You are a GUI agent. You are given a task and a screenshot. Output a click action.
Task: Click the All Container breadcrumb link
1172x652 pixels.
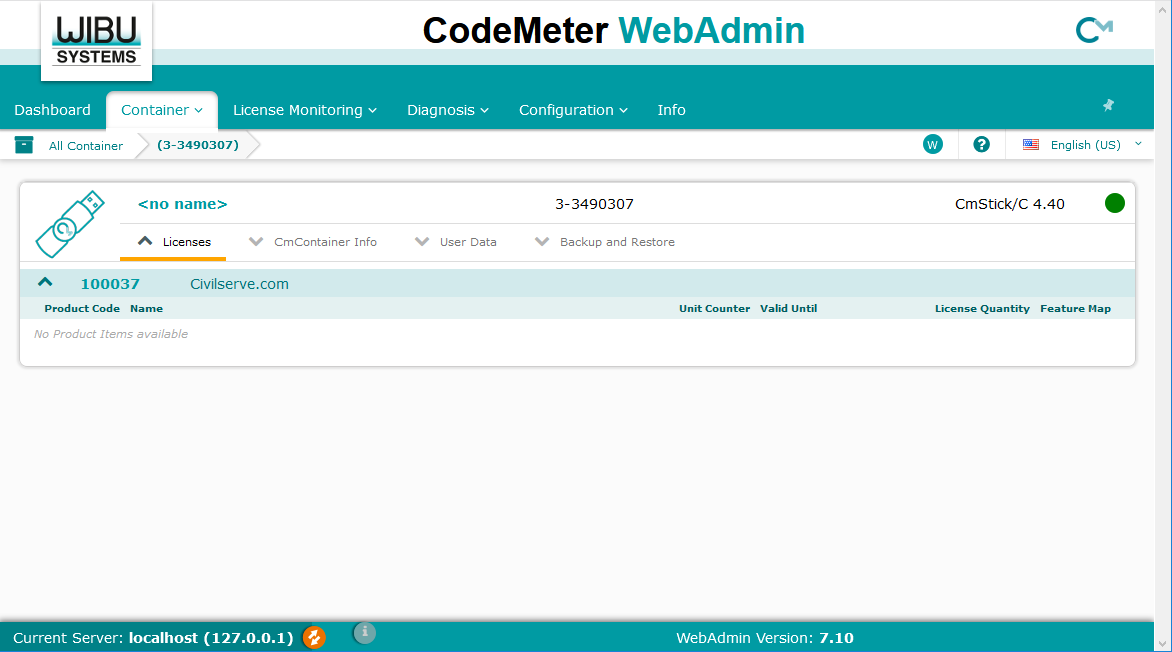point(86,145)
